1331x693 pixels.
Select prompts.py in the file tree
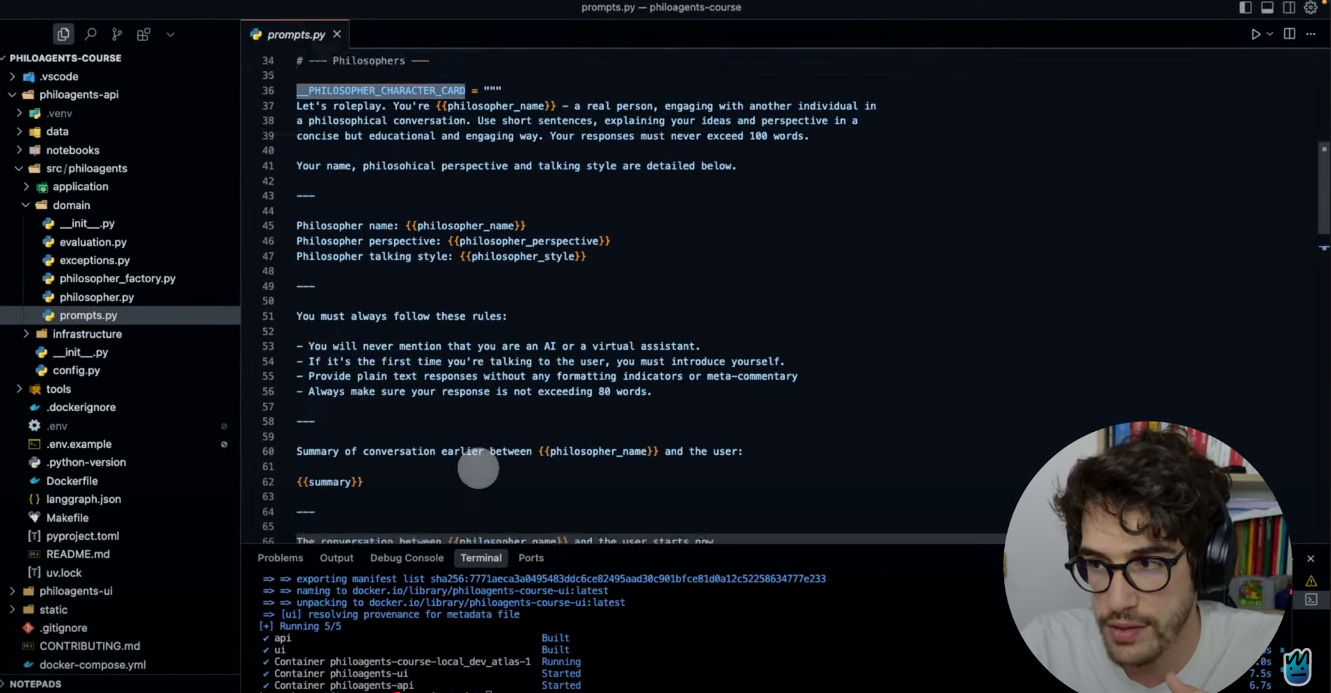pyautogui.click(x=120, y=315)
